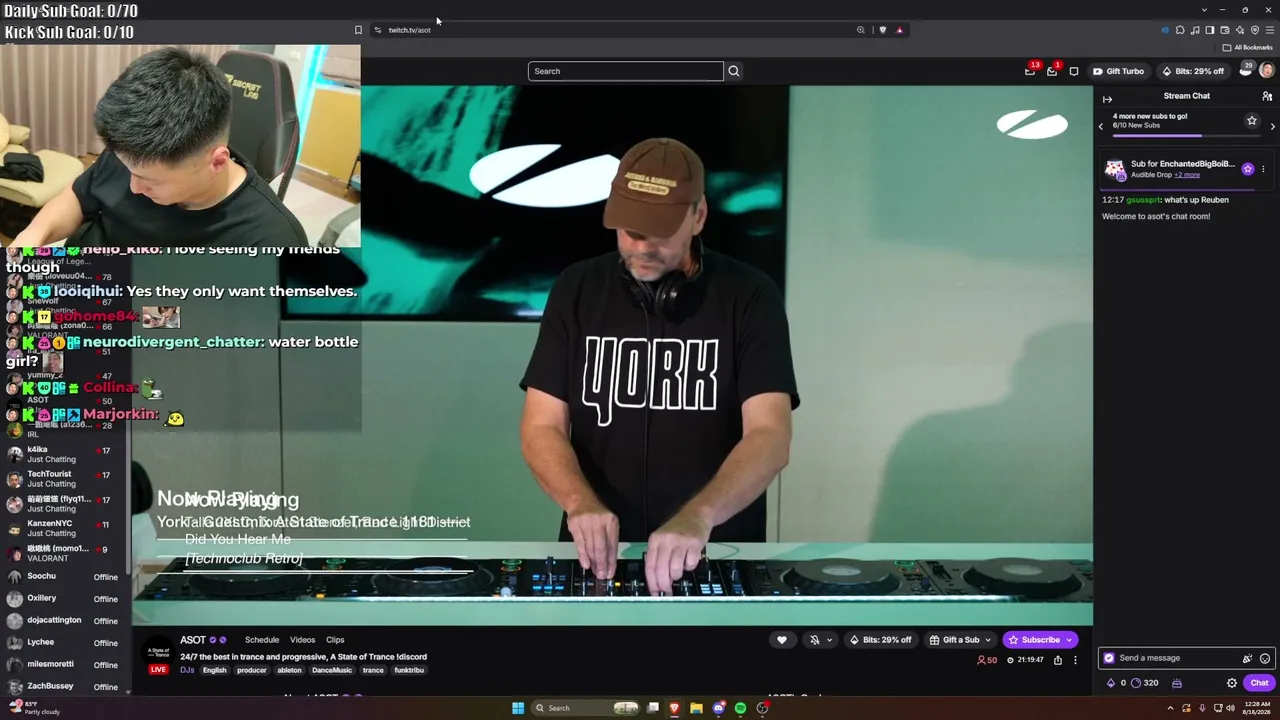Open the stream three-dot more menu

(1075, 660)
